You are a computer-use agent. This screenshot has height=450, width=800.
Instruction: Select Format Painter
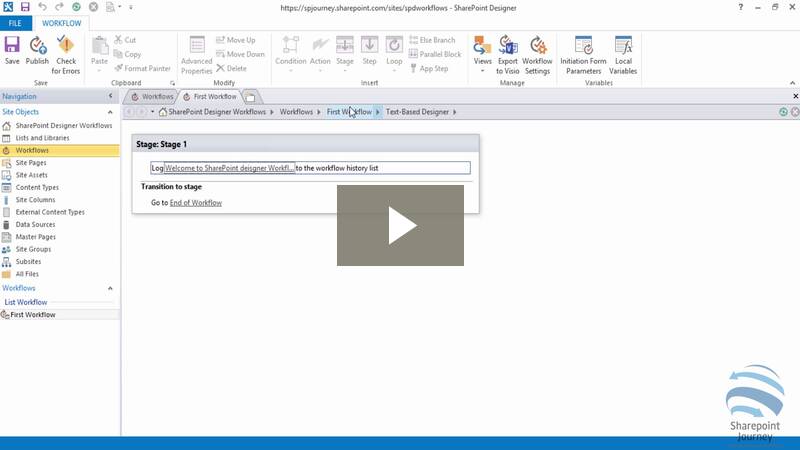click(142, 68)
